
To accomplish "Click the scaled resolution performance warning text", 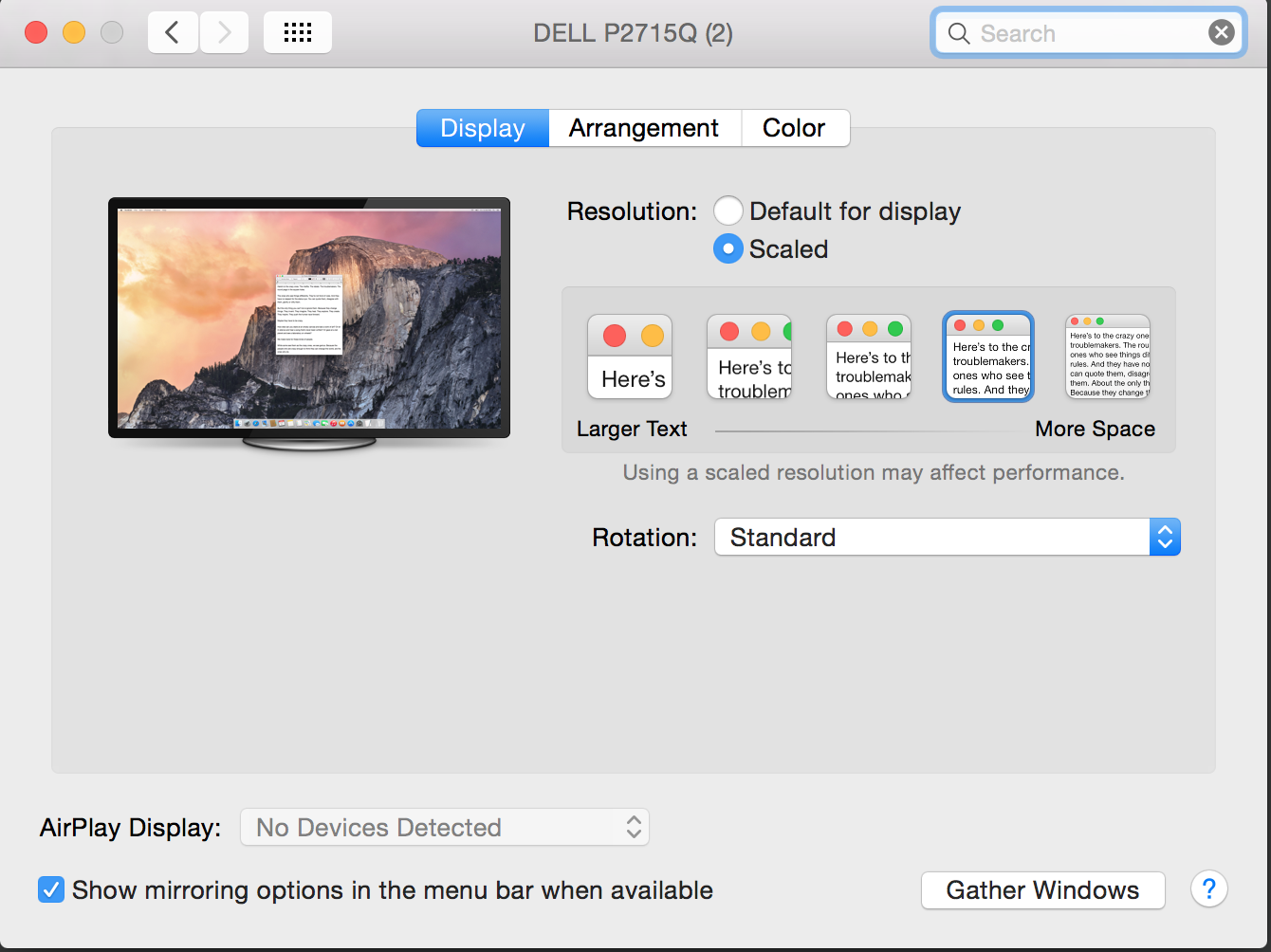I will click(874, 472).
